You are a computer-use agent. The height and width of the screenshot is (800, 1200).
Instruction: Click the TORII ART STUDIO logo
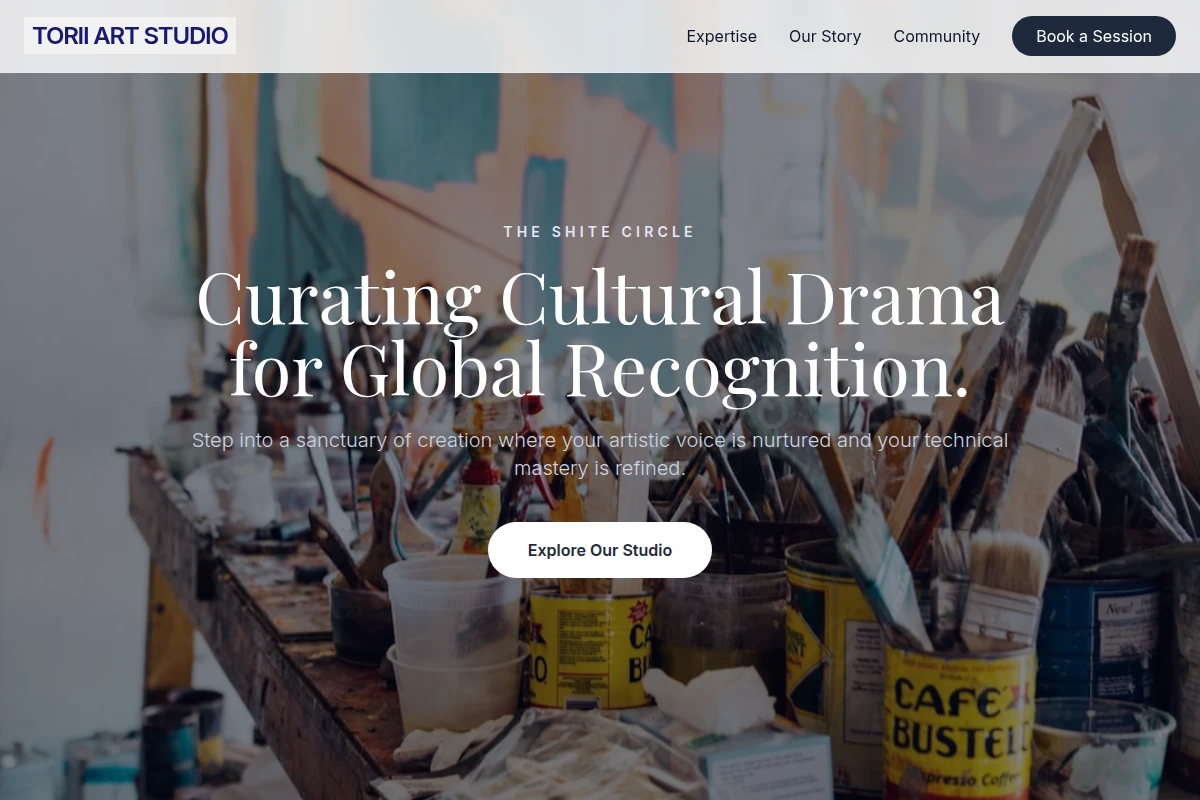[x=130, y=36]
